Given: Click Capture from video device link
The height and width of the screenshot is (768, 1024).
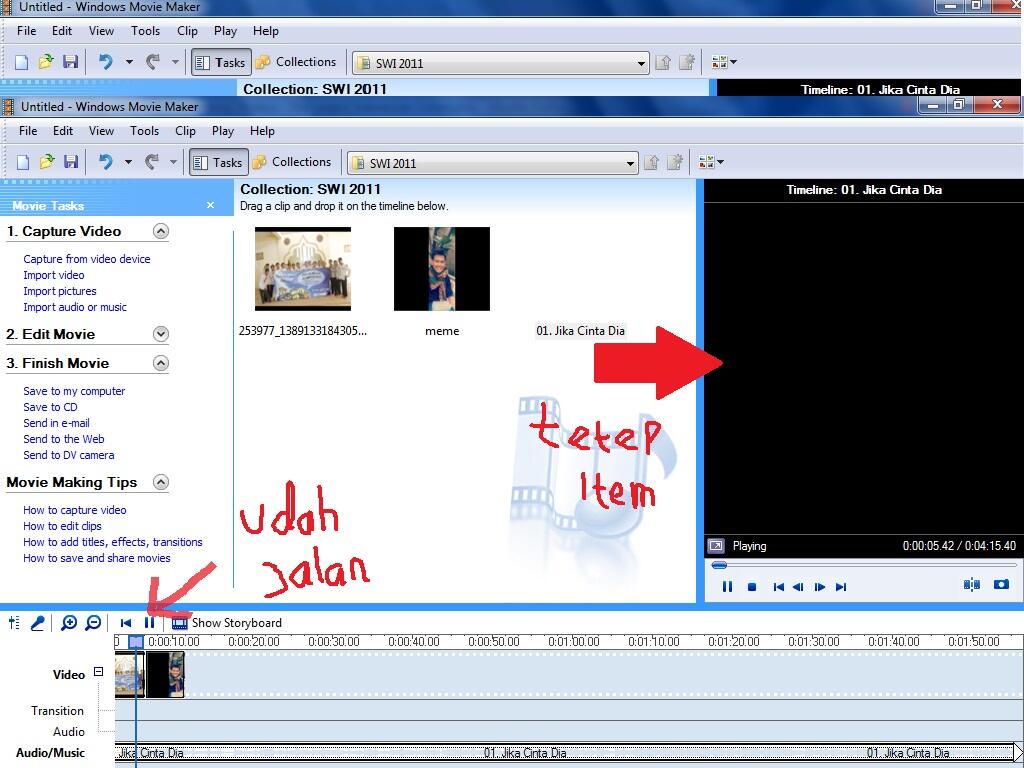Looking at the screenshot, I should coord(87,259).
